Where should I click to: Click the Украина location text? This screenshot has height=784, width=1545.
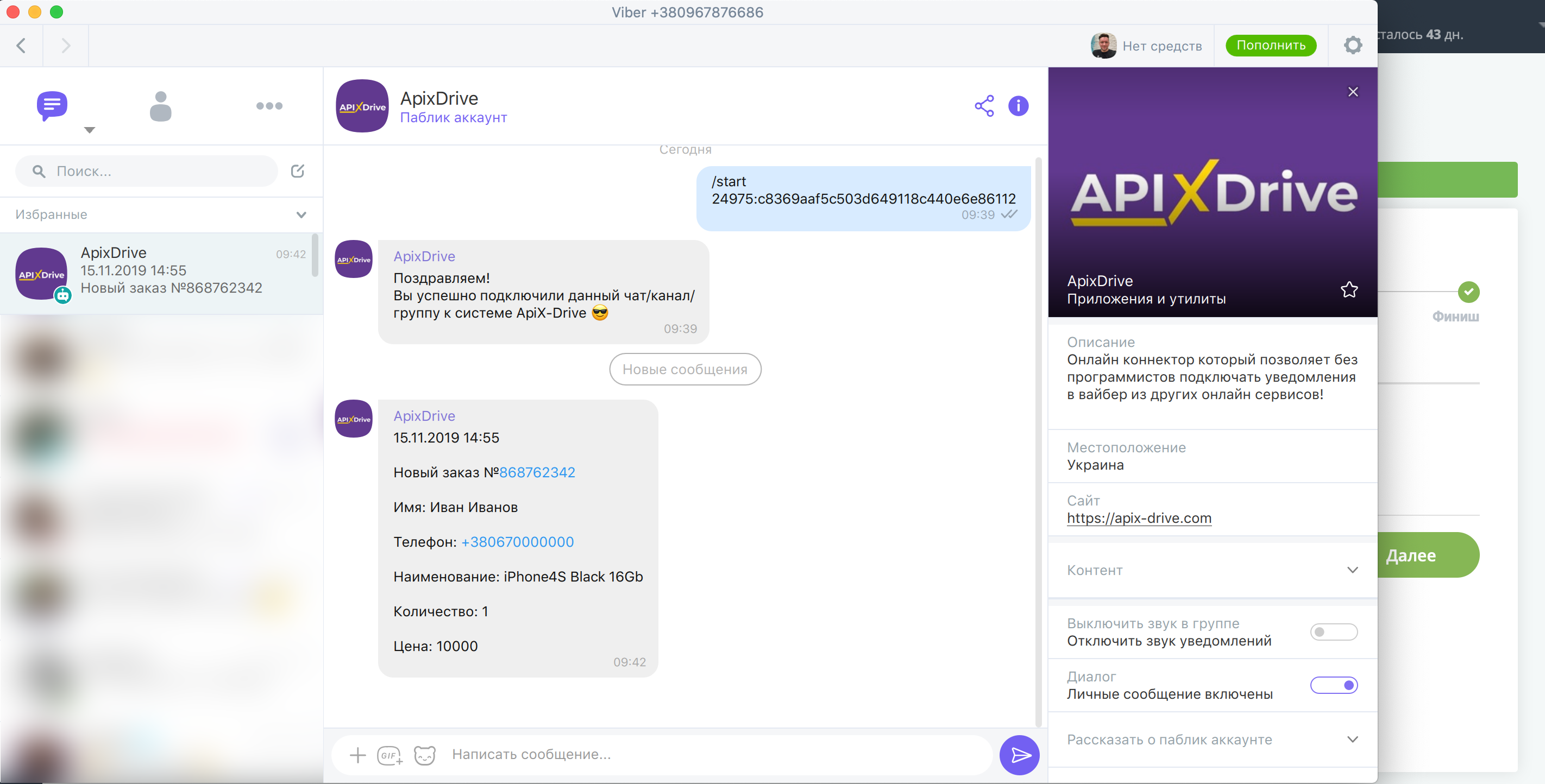tap(1095, 465)
